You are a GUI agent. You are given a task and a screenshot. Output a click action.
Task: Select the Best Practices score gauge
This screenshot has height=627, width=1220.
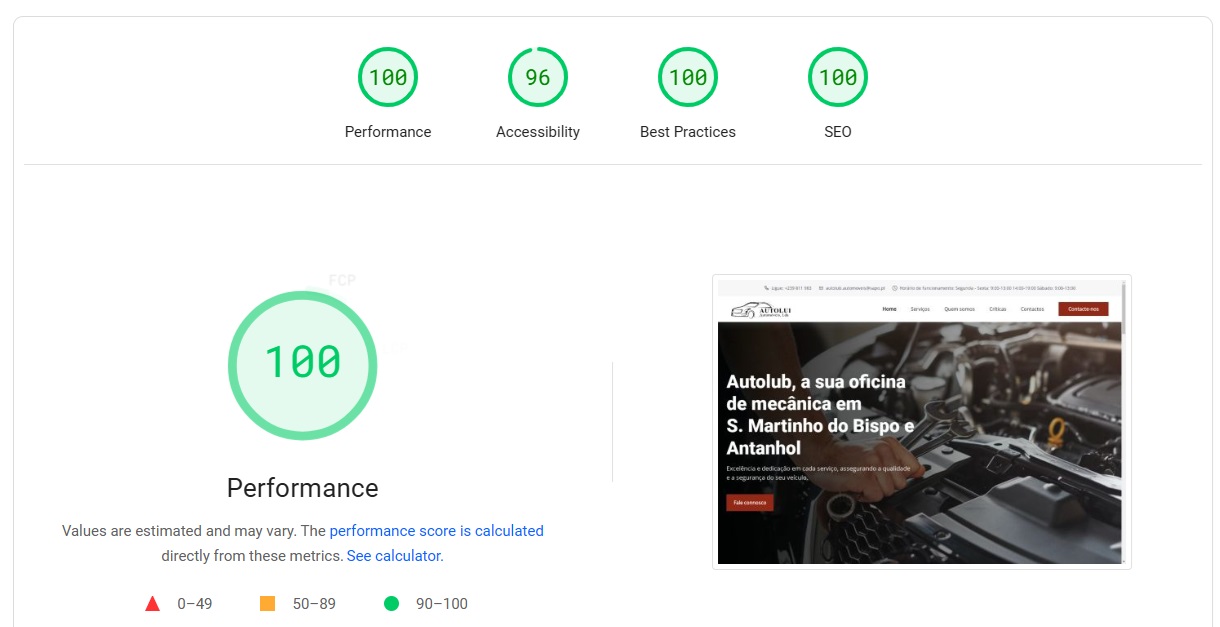point(688,77)
